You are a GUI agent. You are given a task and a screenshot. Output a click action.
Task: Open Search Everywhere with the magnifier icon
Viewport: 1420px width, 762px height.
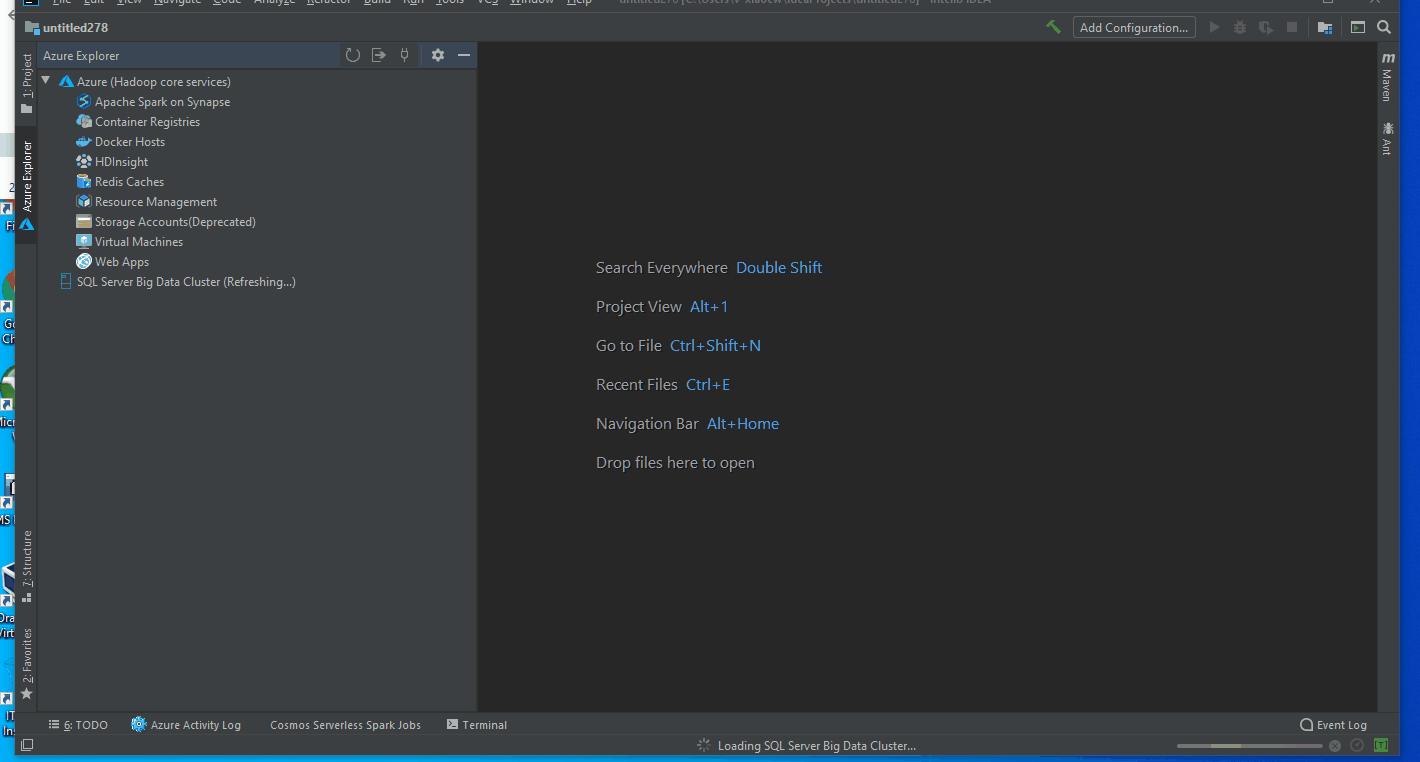pos(1384,27)
